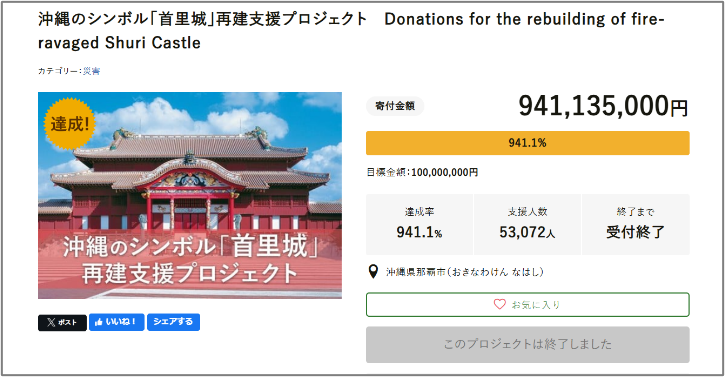Click the project title heading text
Image resolution: width=725 pixels, height=377 pixels.
(x=351, y=31)
